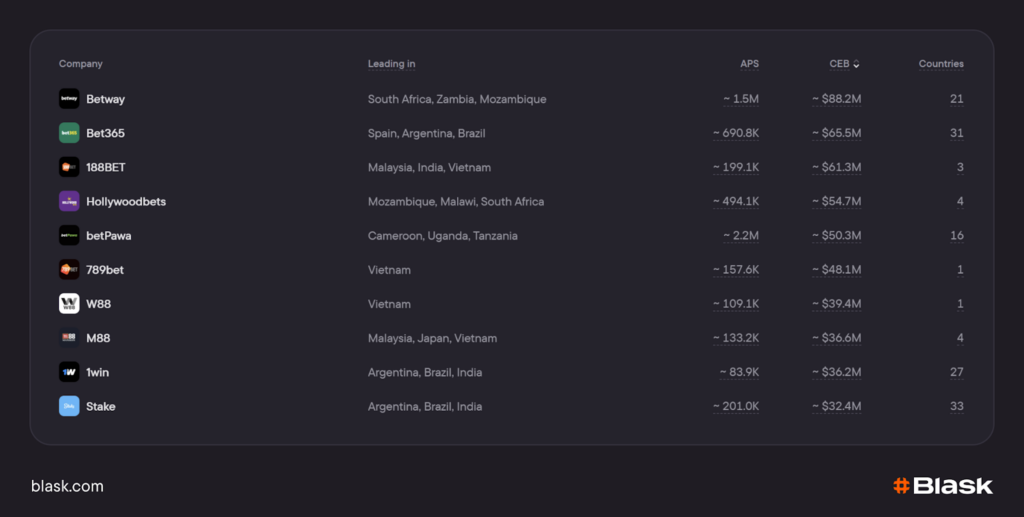Open the blask.com link
This screenshot has width=1024, height=517.
[67, 486]
